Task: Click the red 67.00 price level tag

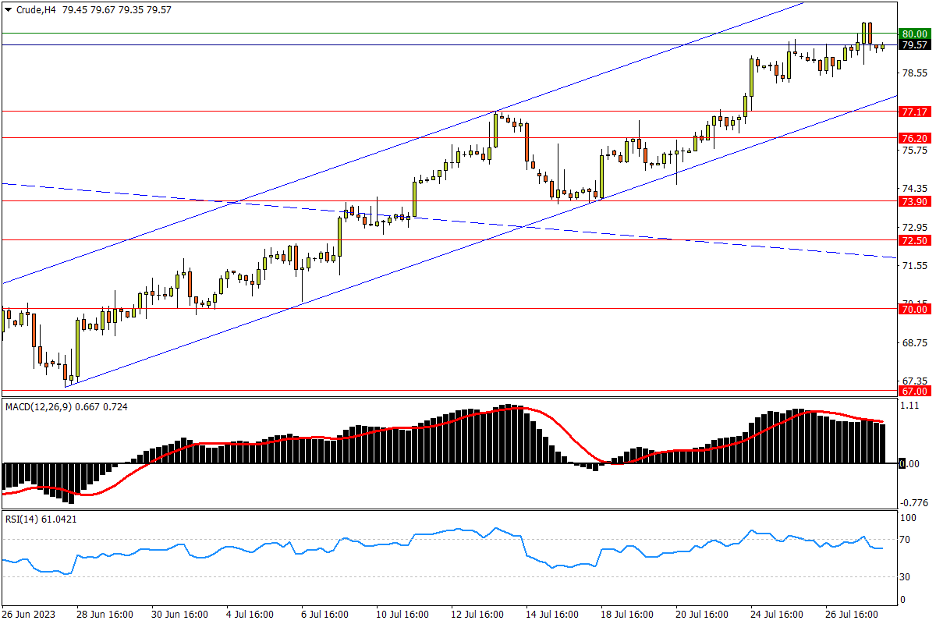Action: (x=915, y=391)
